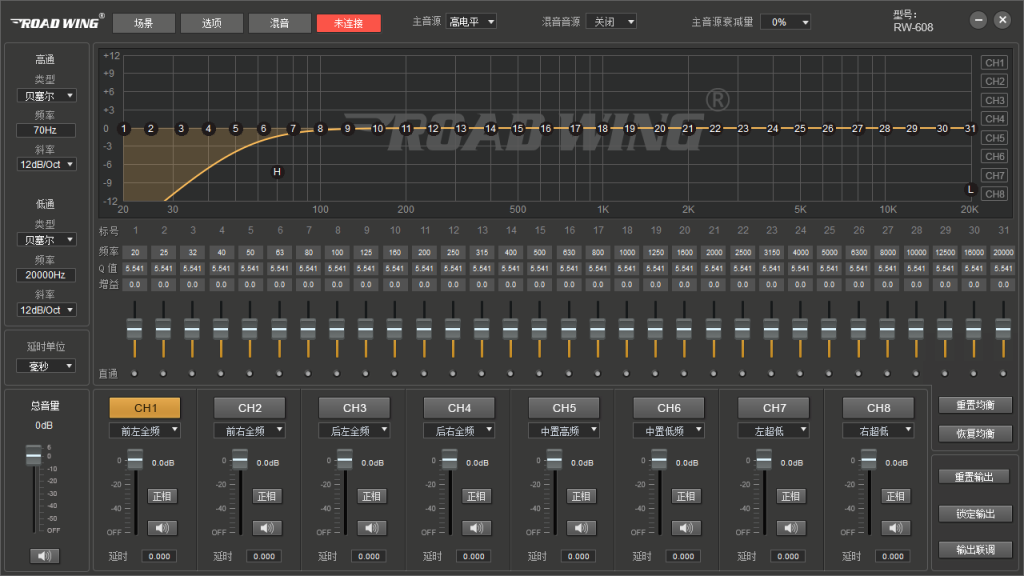Click the 1000 frequency cell for band 18
Screen dimensions: 1024x576
[627, 252]
